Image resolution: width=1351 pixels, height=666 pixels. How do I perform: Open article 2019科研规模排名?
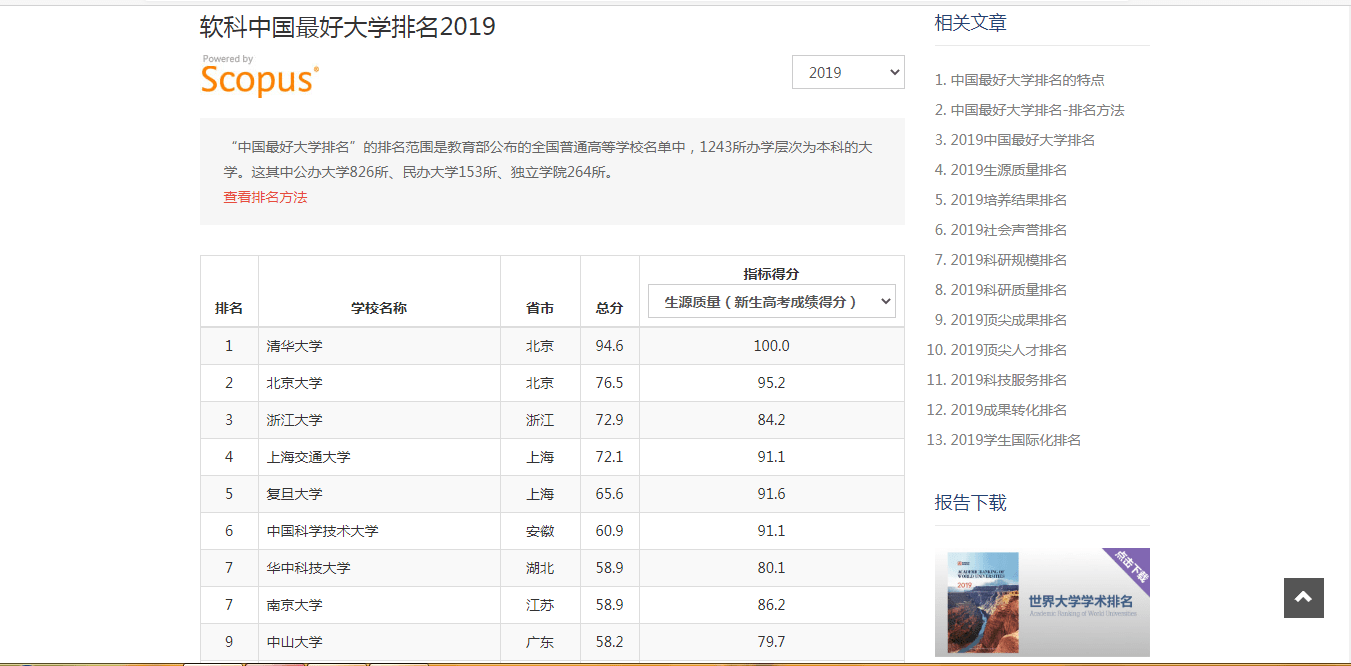pos(1008,260)
